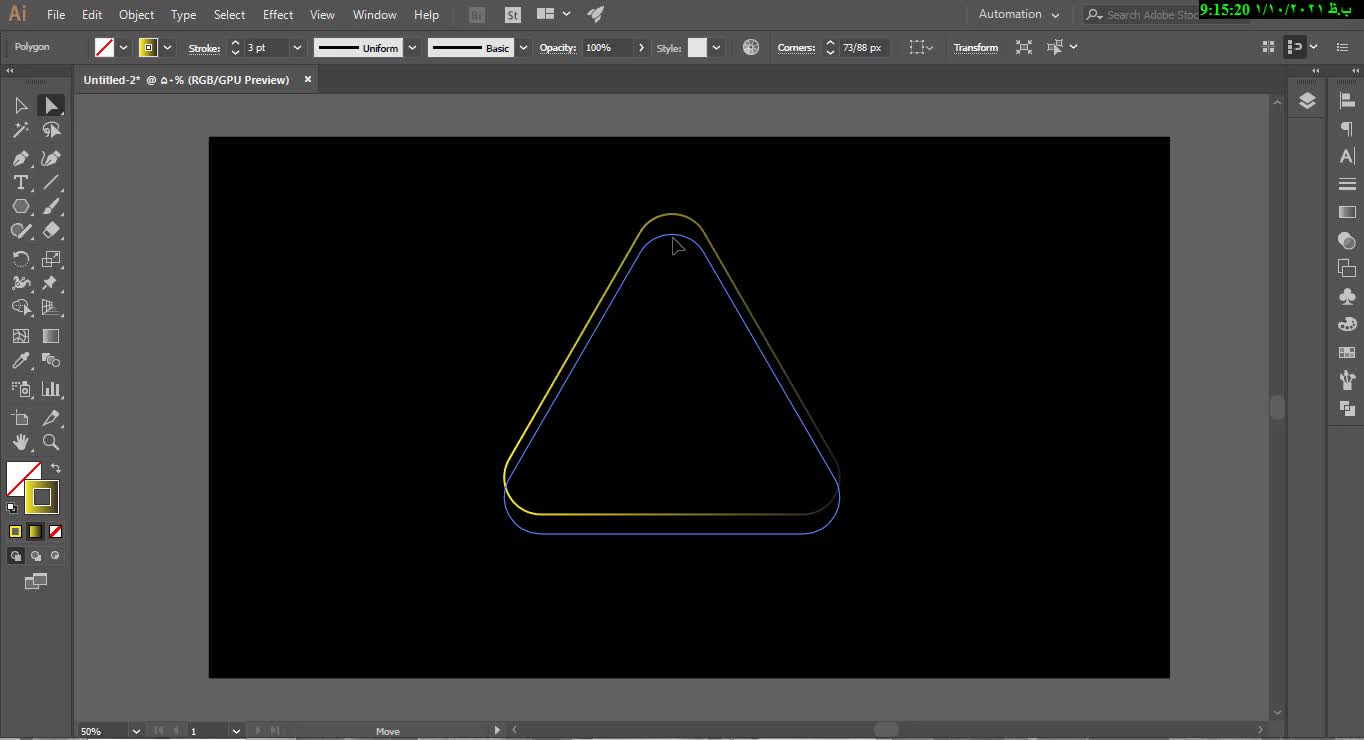Open the Effect menu

point(278,15)
